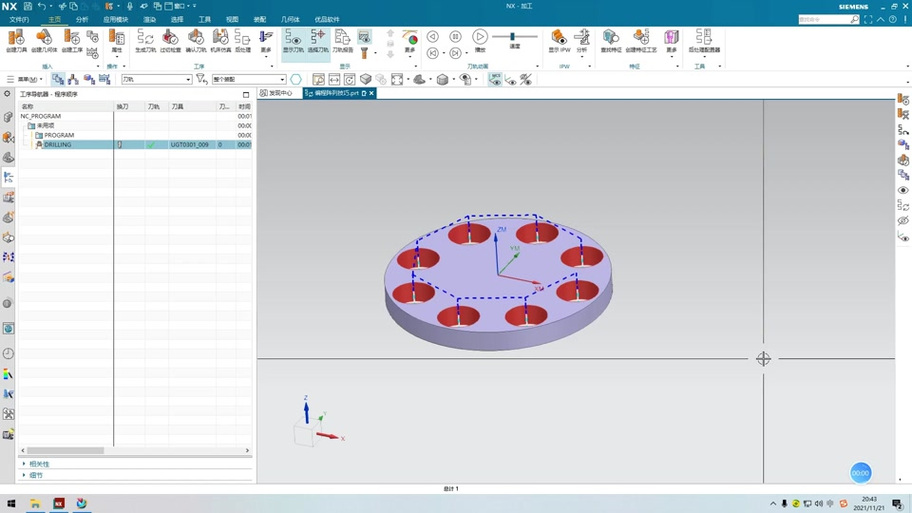Image resolution: width=912 pixels, height=513 pixels.
Task: Click the 播放 (Play) tool path button
Action: click(x=480, y=40)
